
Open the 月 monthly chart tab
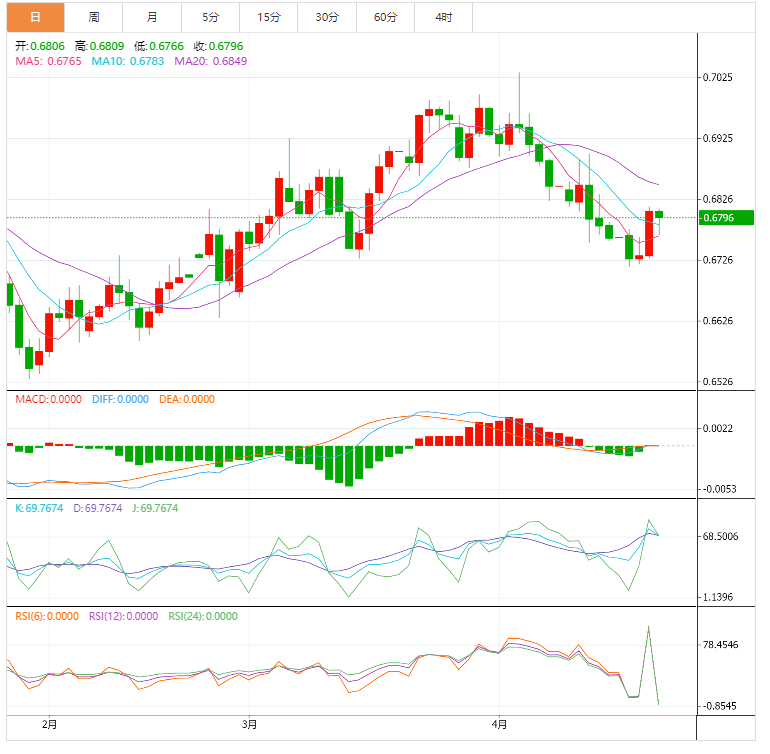click(151, 17)
